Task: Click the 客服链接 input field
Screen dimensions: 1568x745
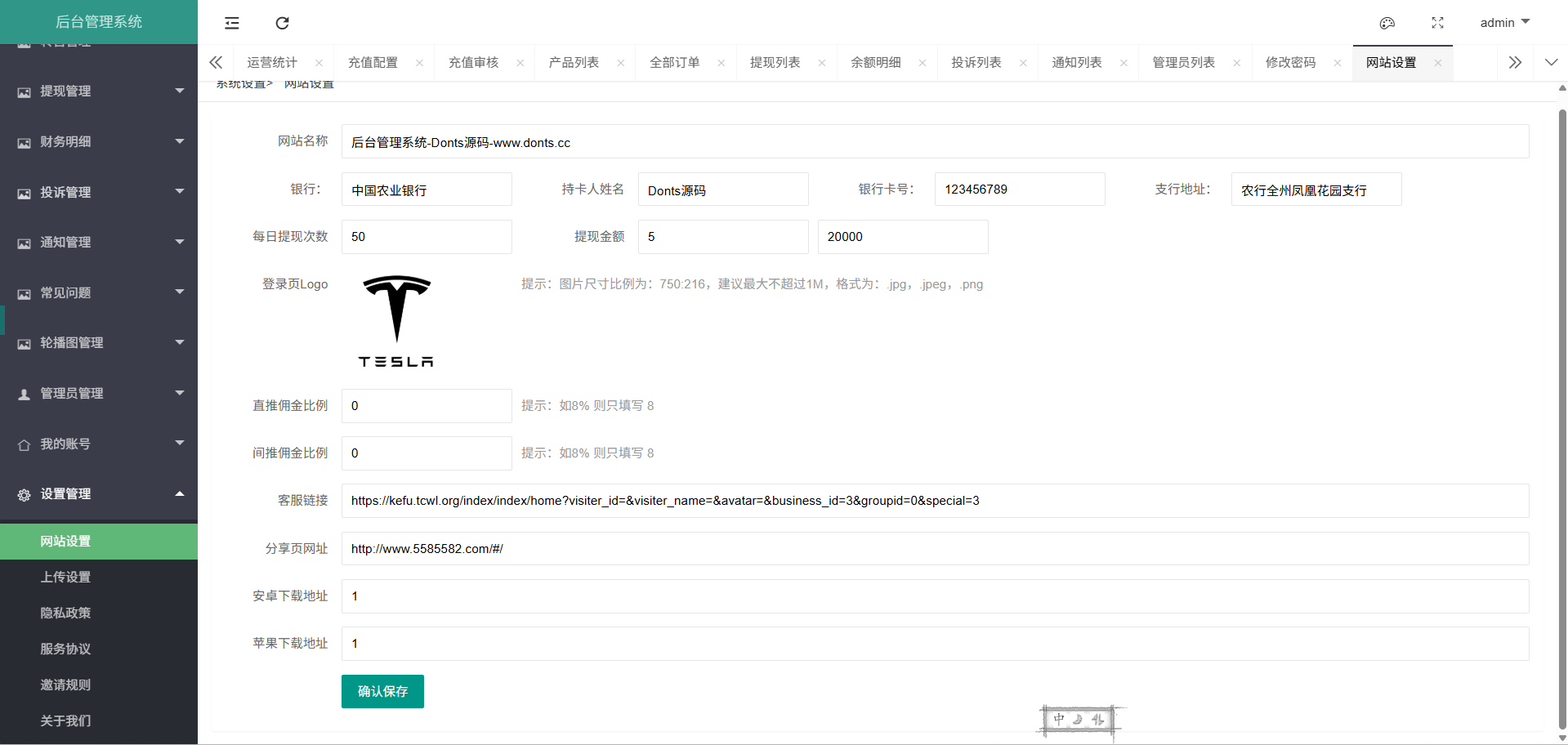Action: point(935,501)
